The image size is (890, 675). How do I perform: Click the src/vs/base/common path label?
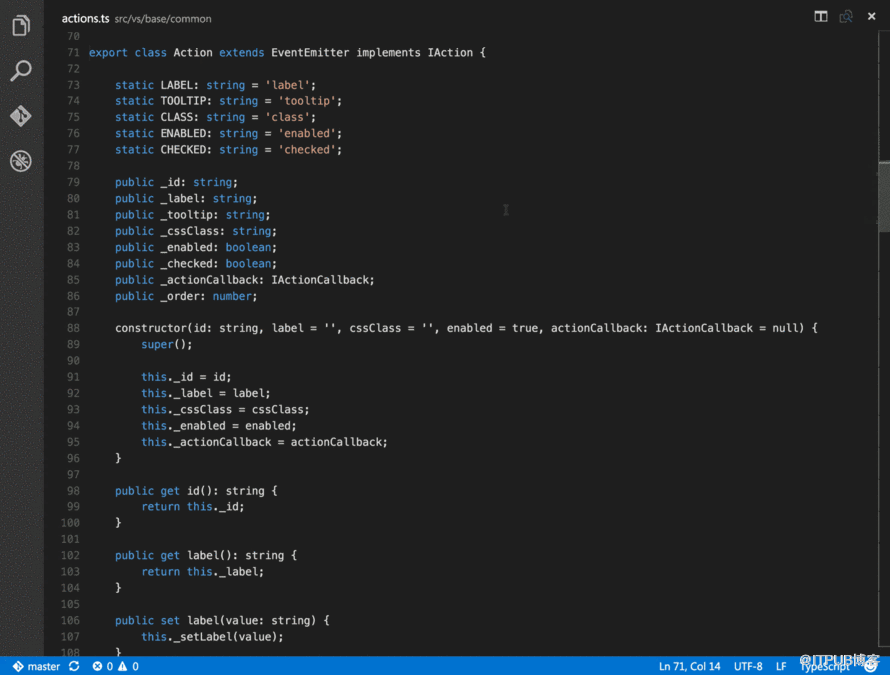point(163,19)
